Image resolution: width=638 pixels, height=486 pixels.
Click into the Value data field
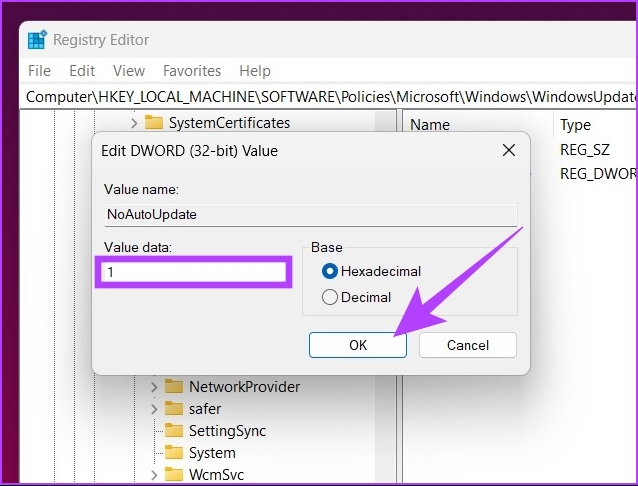(194, 271)
